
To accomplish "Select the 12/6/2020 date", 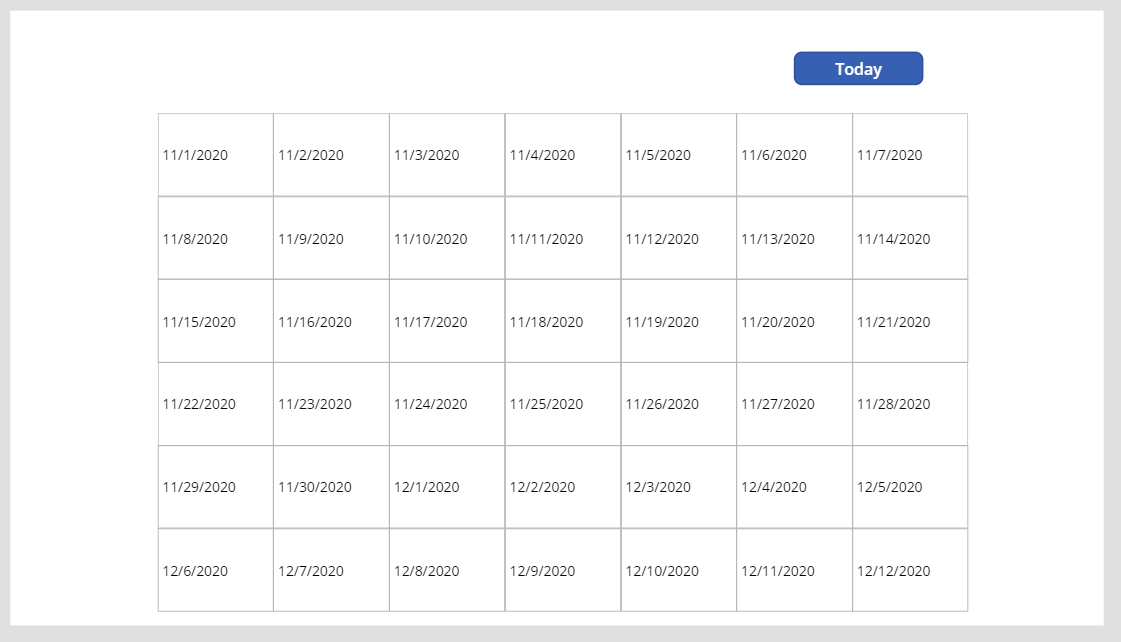I will point(214,570).
